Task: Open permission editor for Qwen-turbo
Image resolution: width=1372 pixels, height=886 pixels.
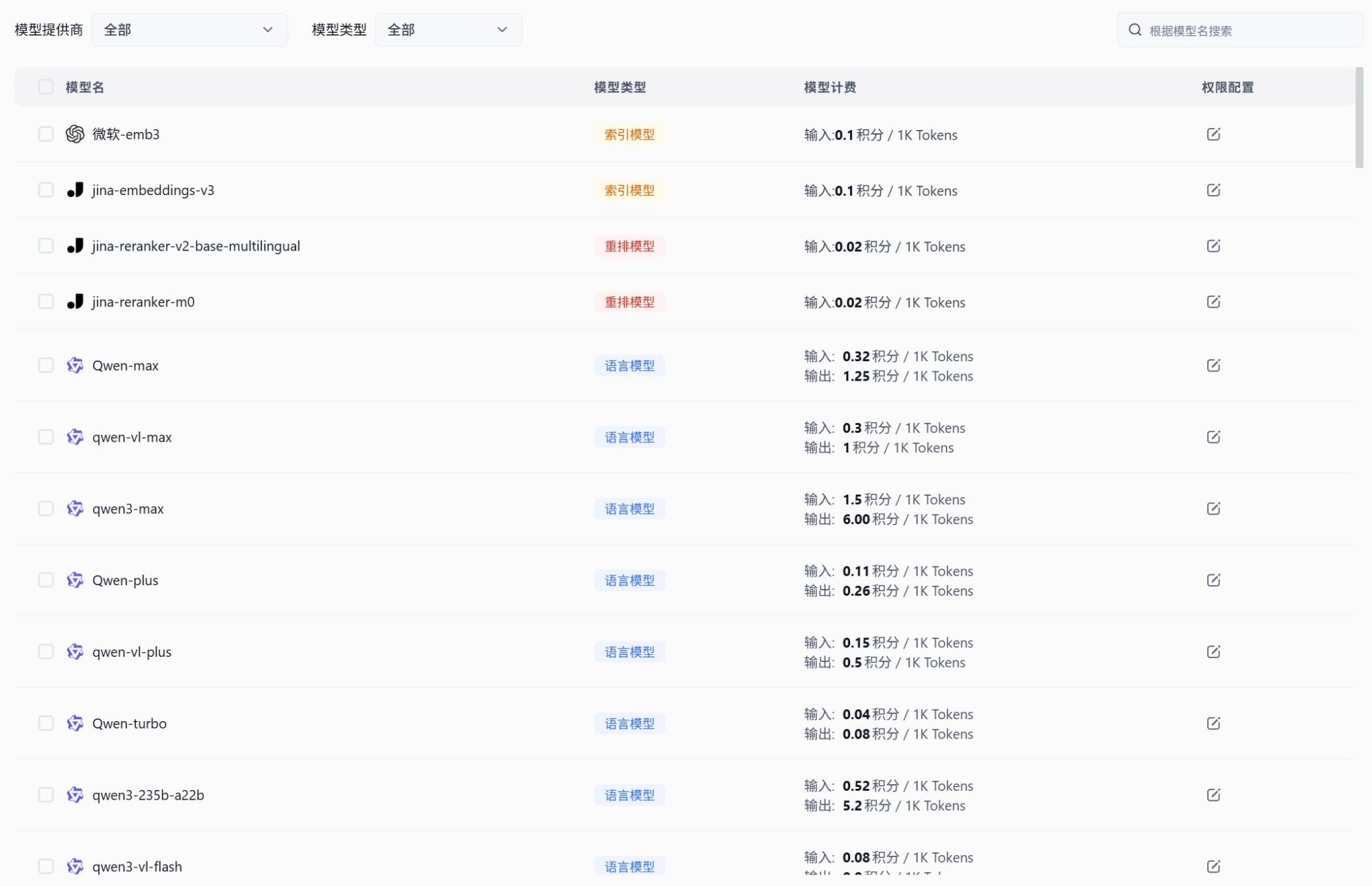Action: pyautogui.click(x=1215, y=723)
